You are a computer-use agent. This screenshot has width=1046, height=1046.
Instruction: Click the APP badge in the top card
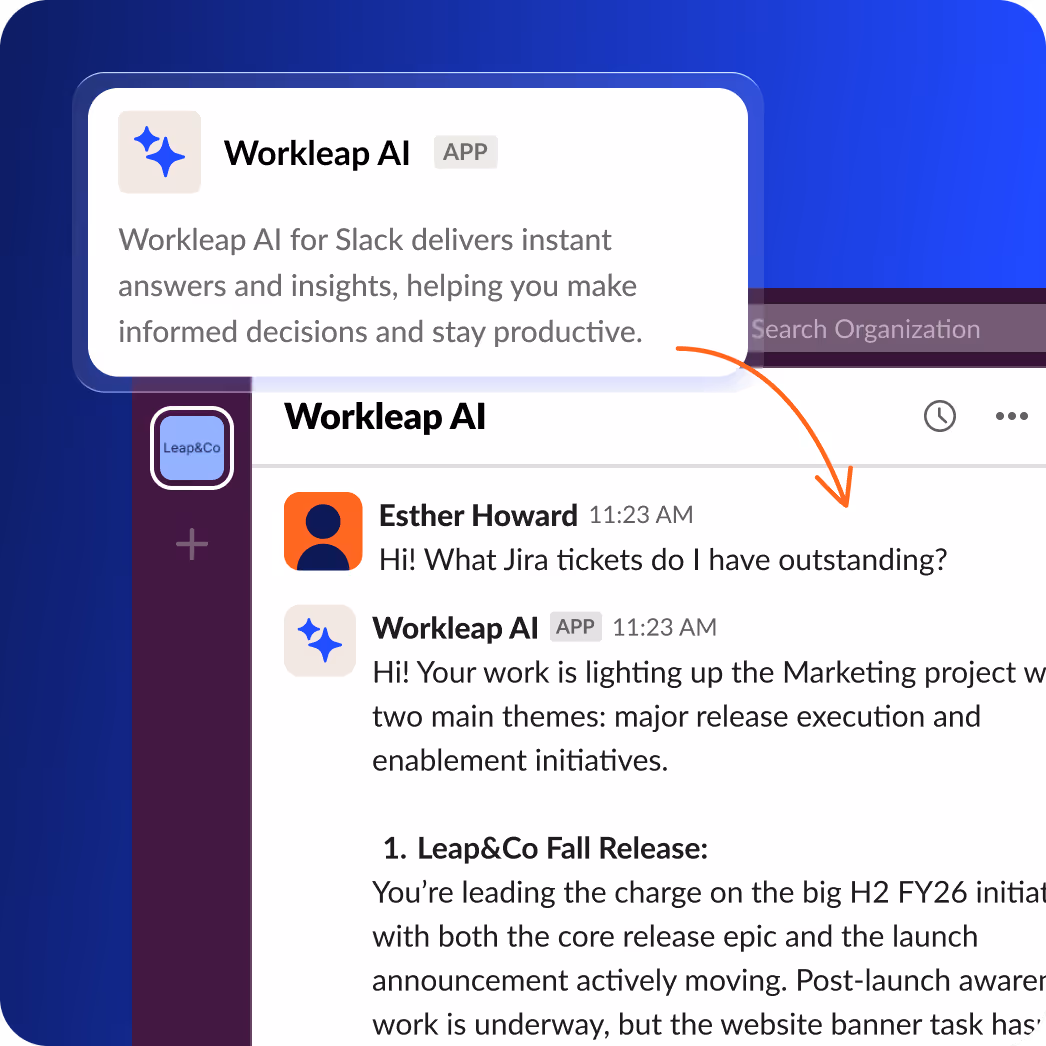point(466,152)
